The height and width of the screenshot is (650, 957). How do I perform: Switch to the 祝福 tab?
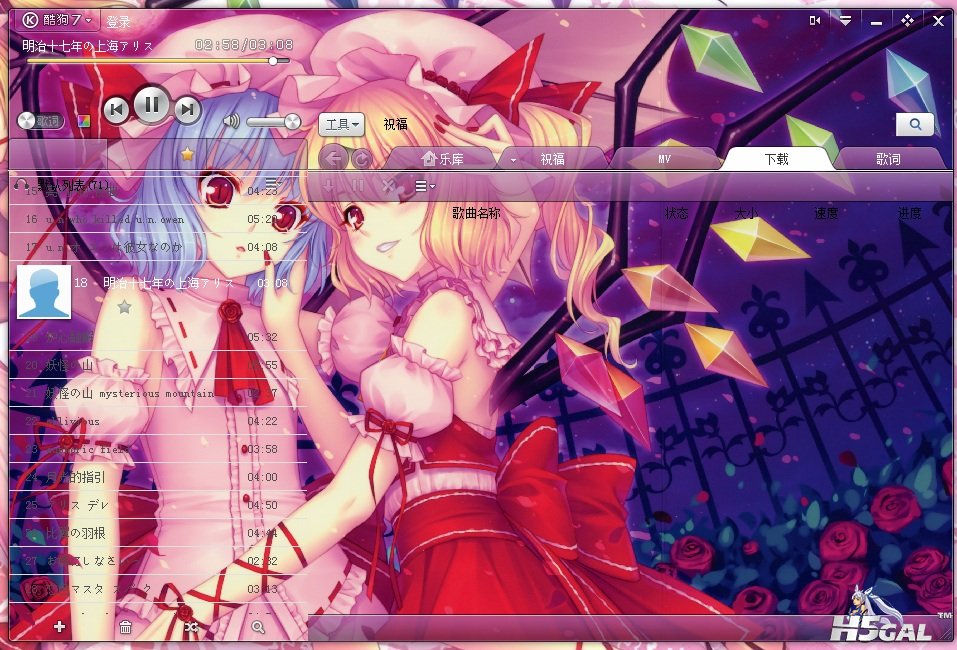(552, 159)
